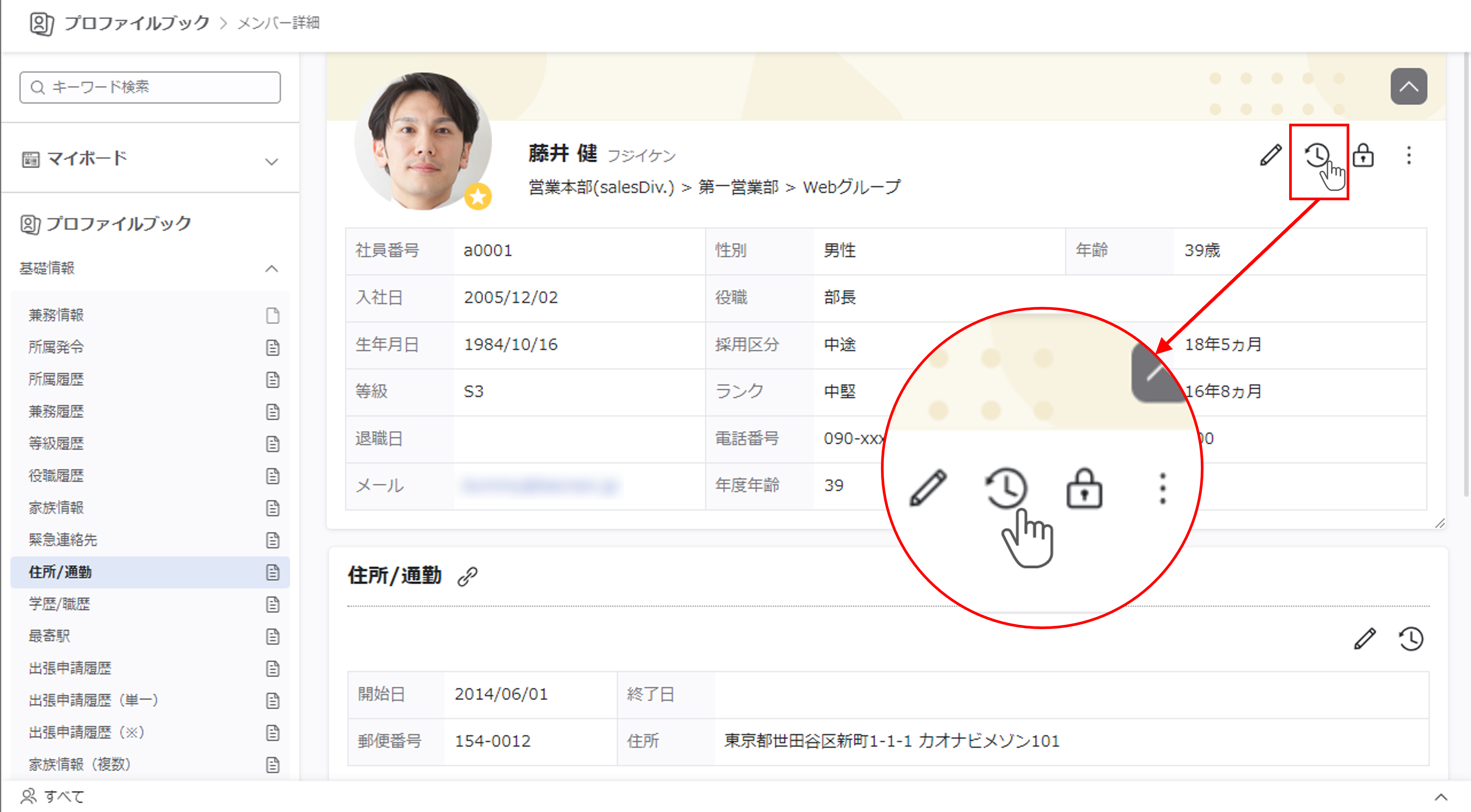The width and height of the screenshot is (1471, 812).
Task: Open history icon in 住所/通勤 section
Action: [x=1411, y=639]
